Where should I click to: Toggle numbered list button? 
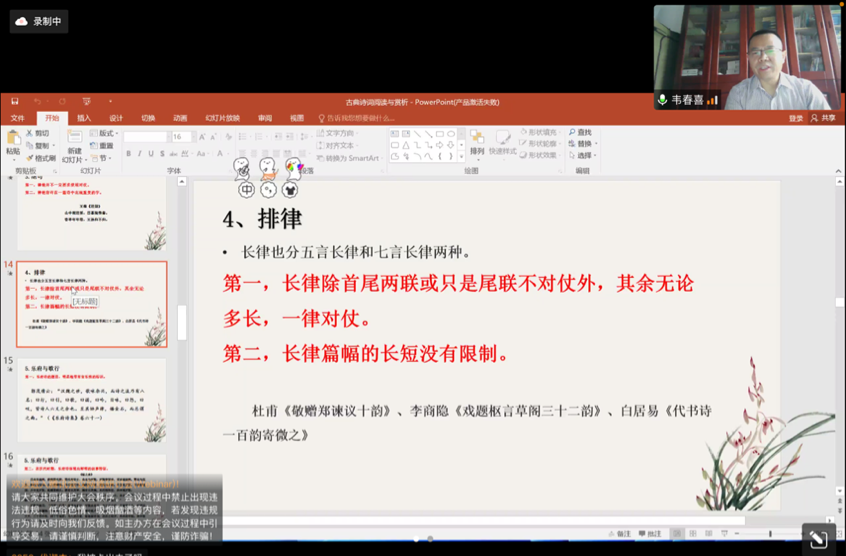coord(260,136)
